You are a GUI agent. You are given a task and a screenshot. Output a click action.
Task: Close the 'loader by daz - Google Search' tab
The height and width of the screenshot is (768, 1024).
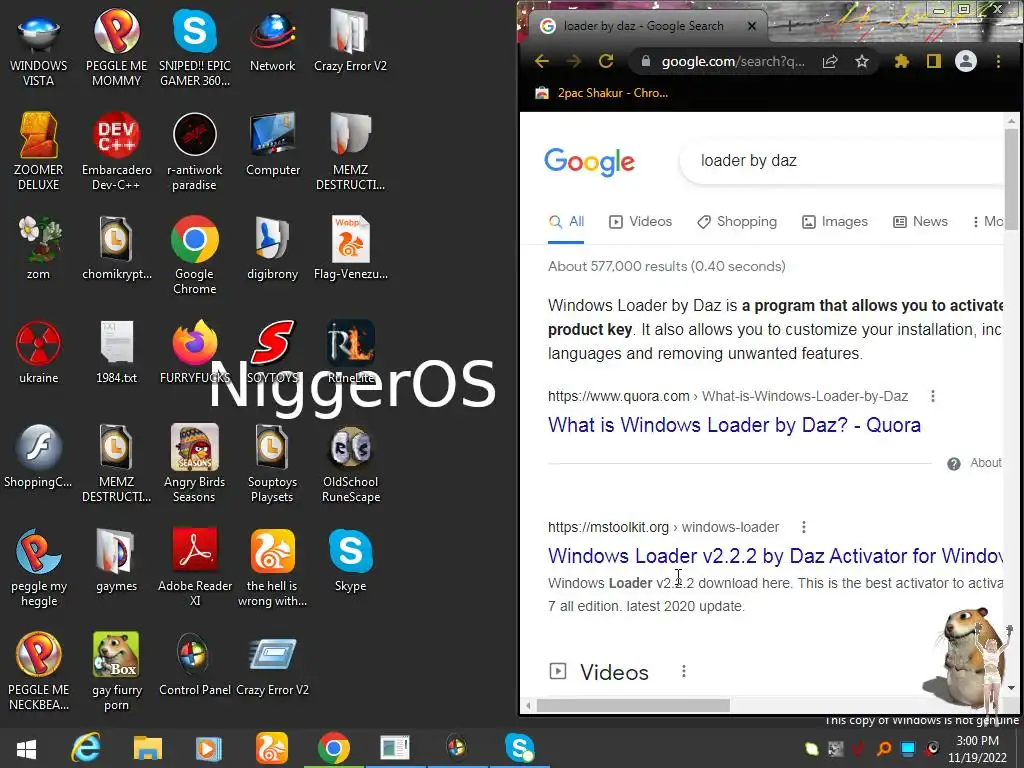click(752, 26)
